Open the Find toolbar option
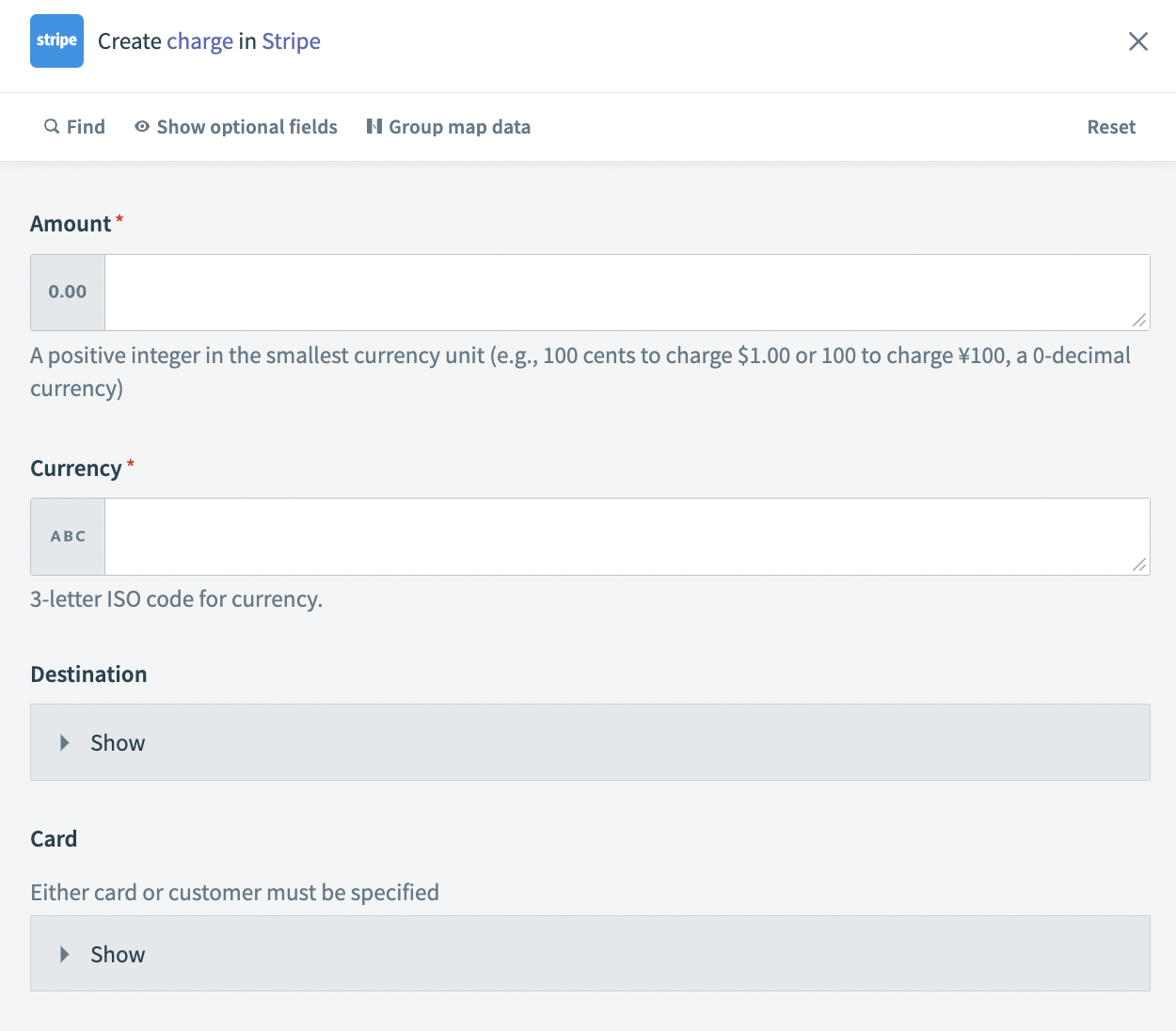 pos(86,127)
